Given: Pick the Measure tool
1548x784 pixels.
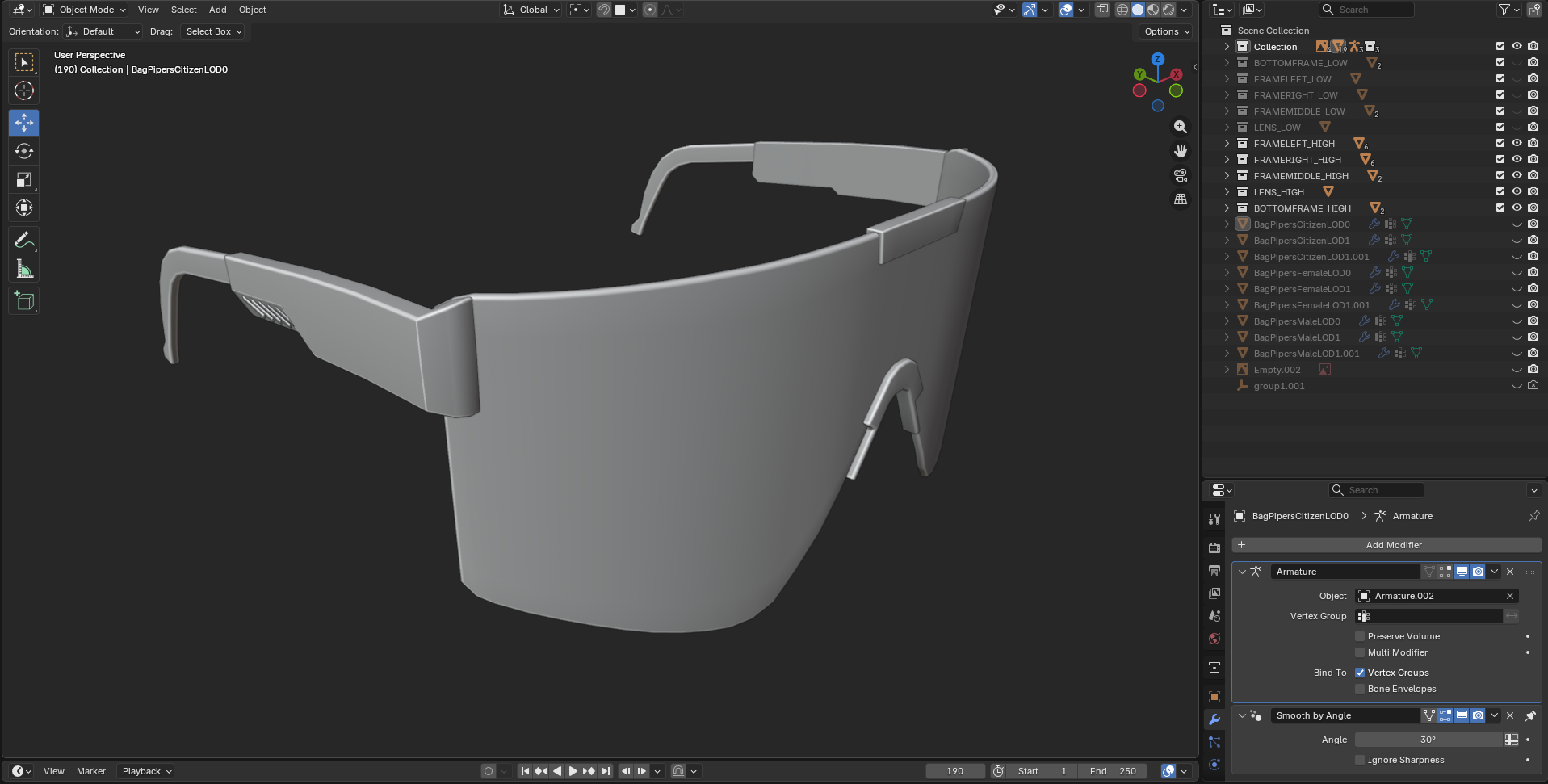Looking at the screenshot, I should pos(24,269).
